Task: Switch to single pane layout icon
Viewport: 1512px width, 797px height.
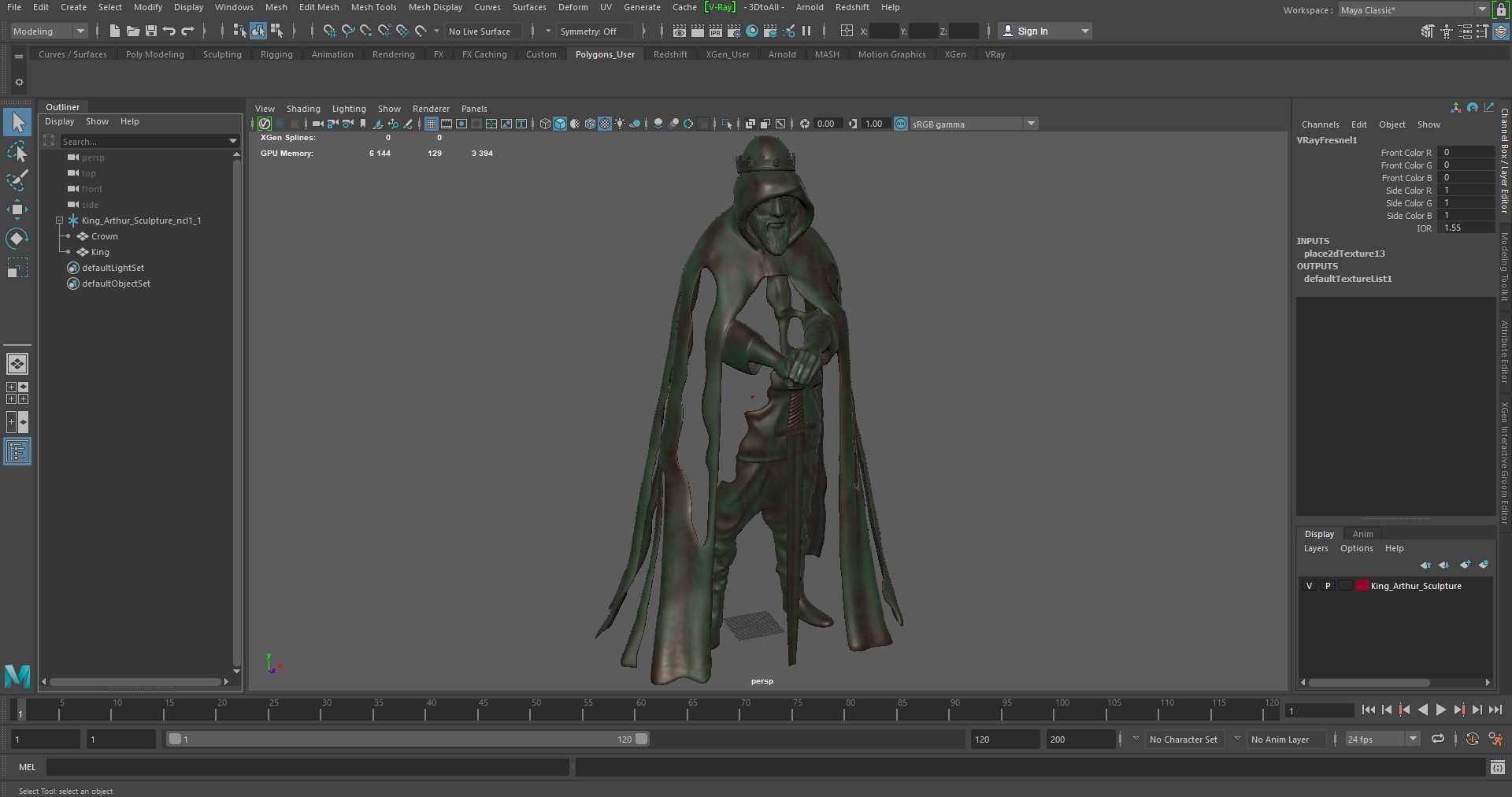Action: (17, 364)
